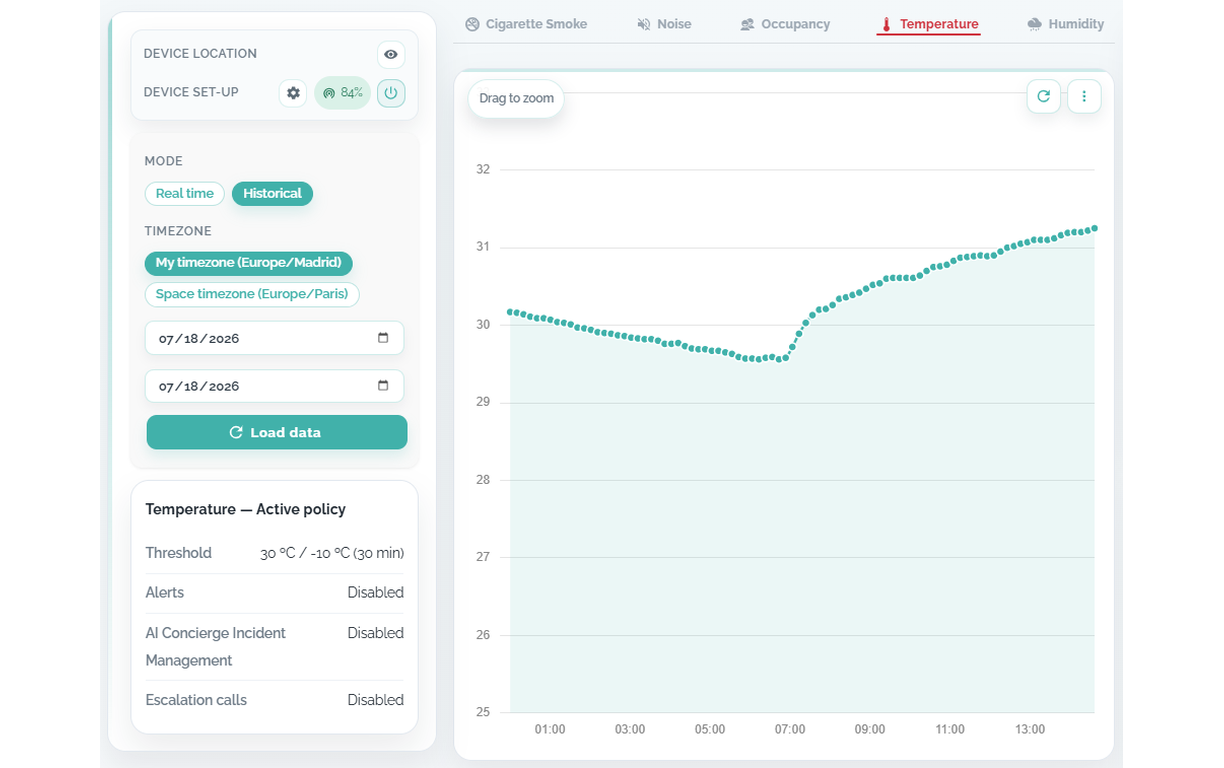1224x768 pixels.
Task: Click the Temperature — Active policy heading
Action: point(246,509)
